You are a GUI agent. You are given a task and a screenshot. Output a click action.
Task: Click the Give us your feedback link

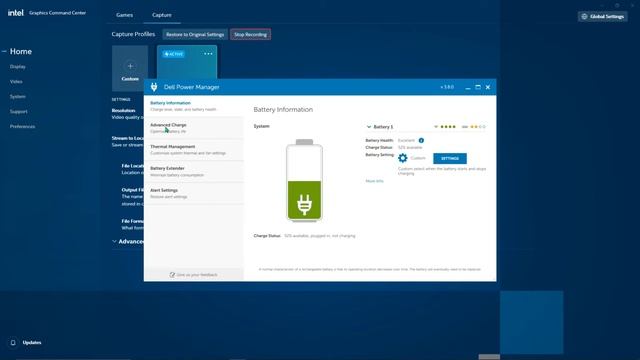tap(197, 275)
